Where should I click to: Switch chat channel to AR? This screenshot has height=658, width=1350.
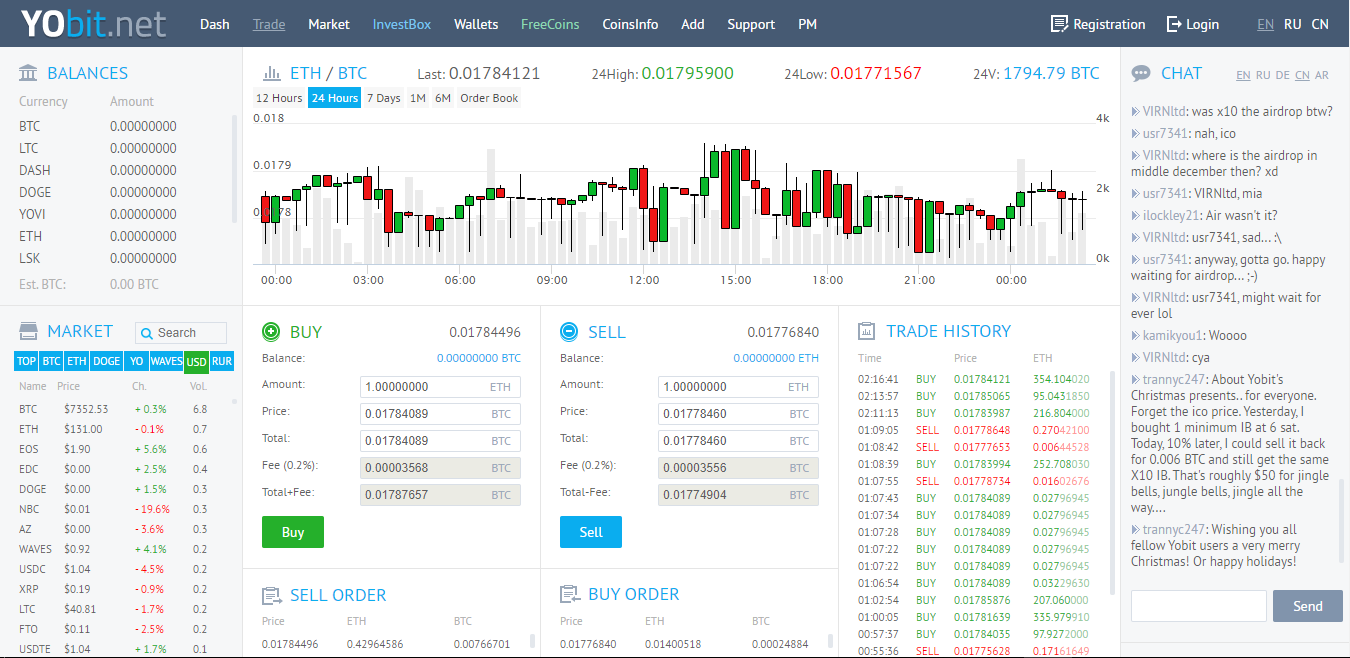(x=1322, y=75)
